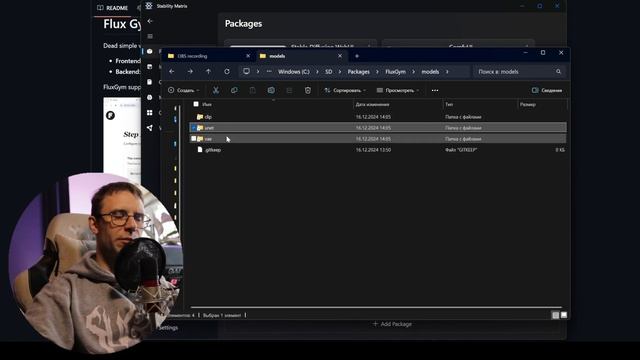
Task: Toggle the Сведения details pane
Action: pos(547,90)
